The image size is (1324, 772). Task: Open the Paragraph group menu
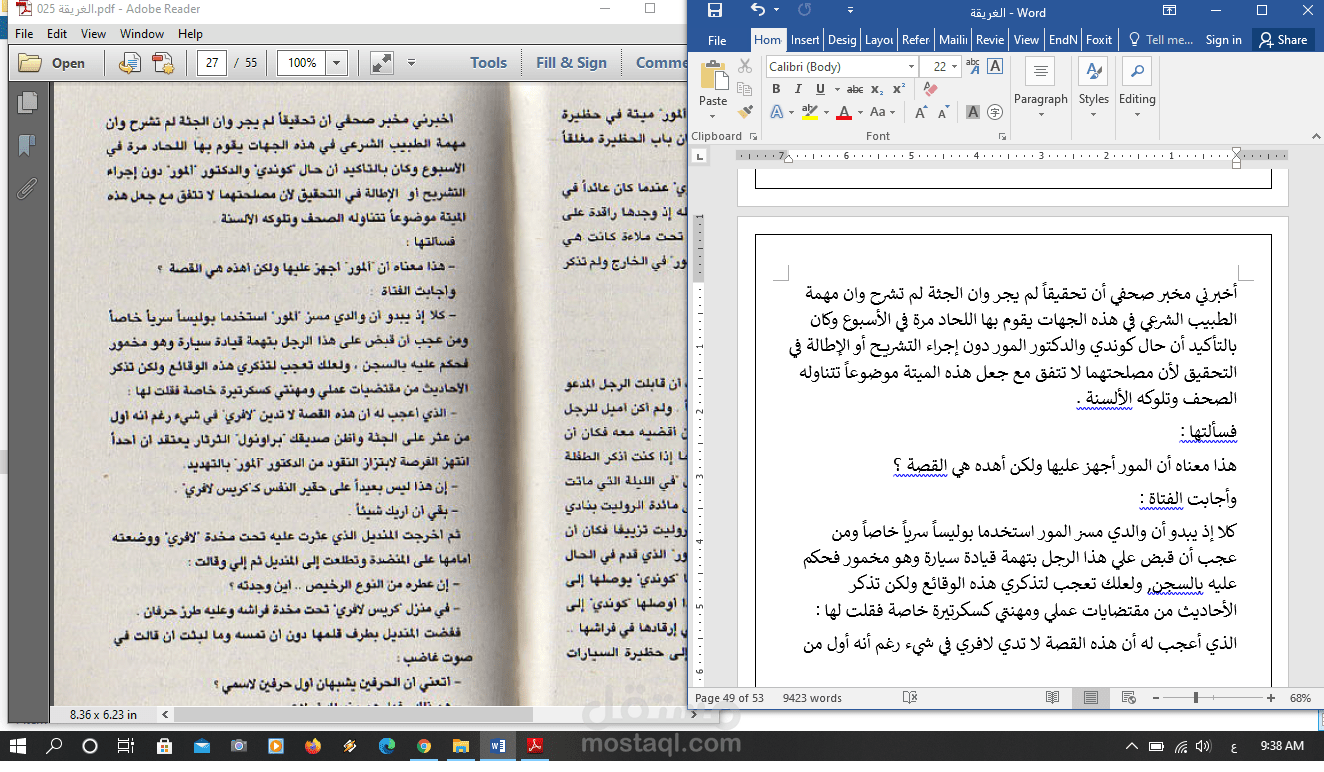pyautogui.click(x=1040, y=88)
